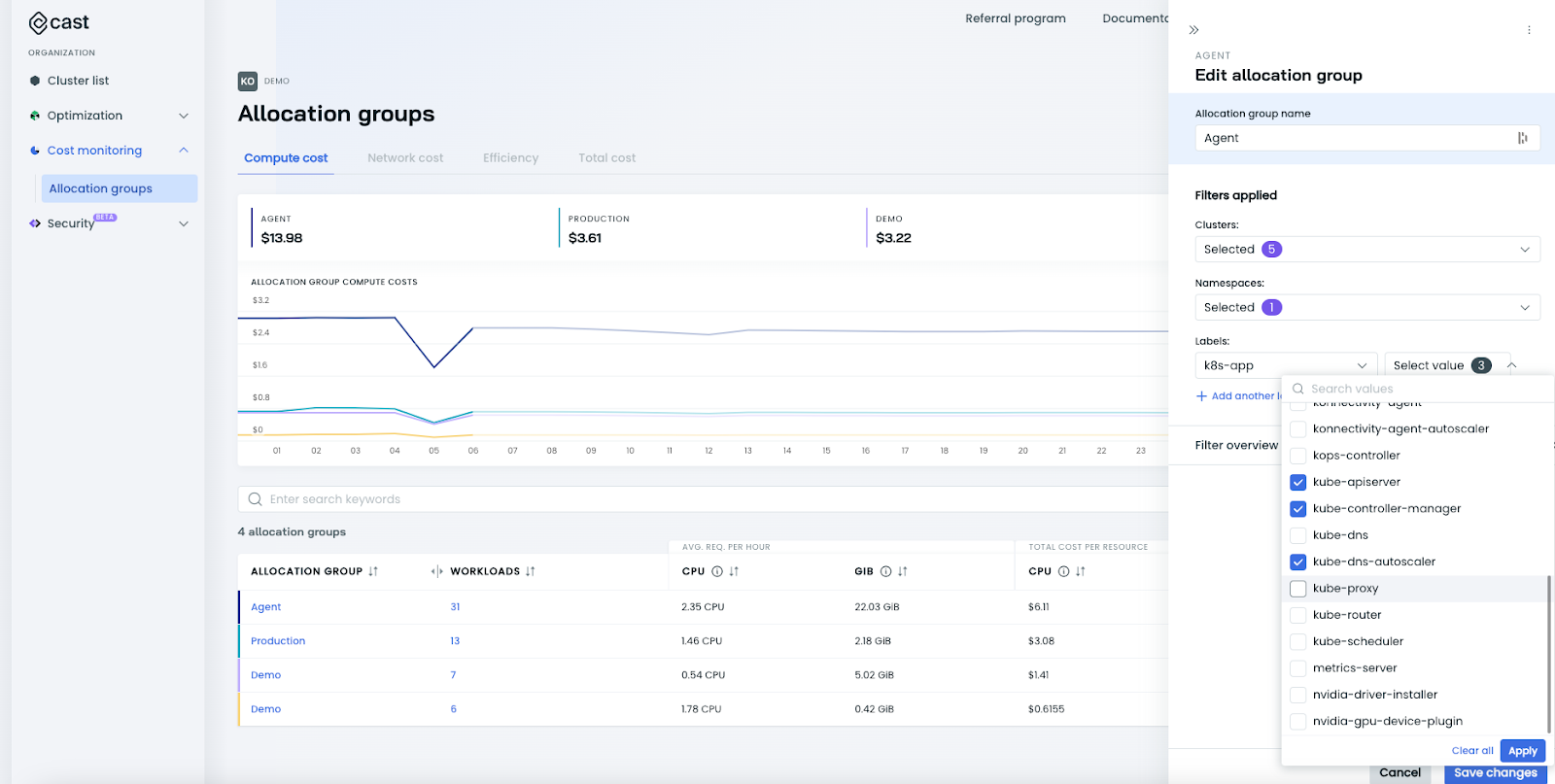Expand the Security menu chevron

click(184, 223)
